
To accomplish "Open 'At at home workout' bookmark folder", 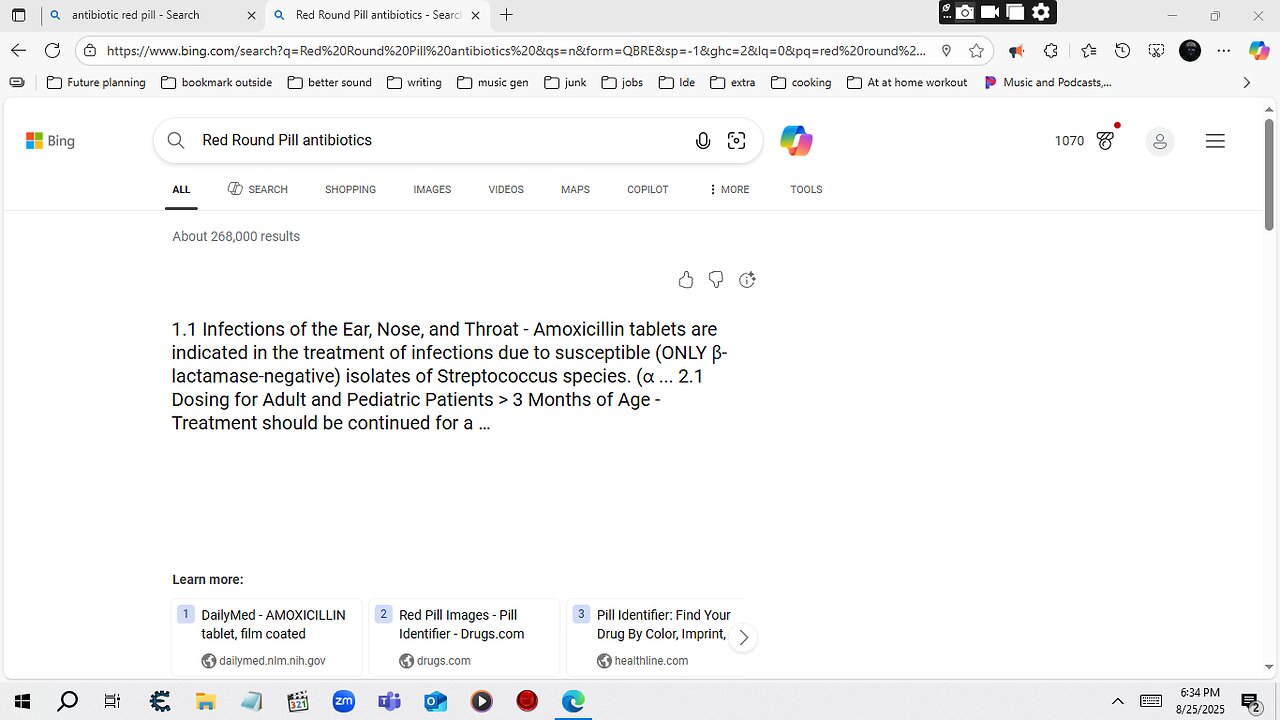I will [x=906, y=83].
